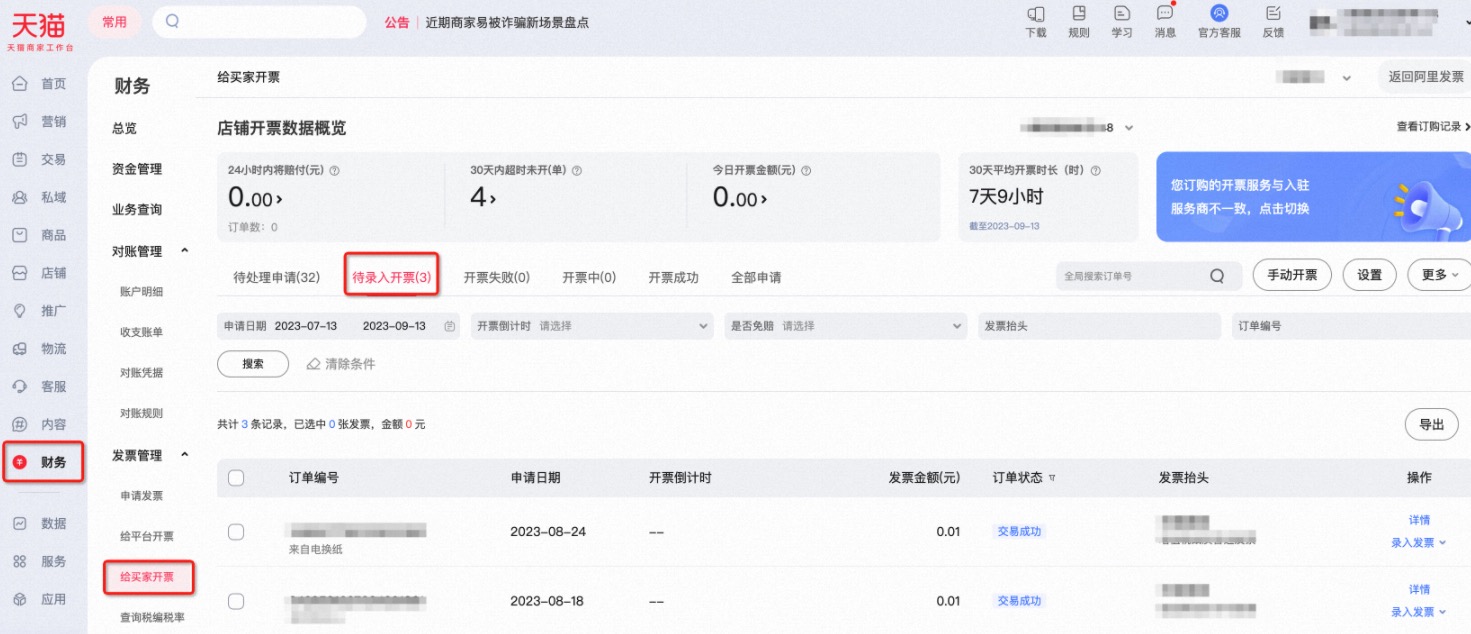Click the 下载 download icon
This screenshot has height=634, width=1471.
click(1036, 13)
